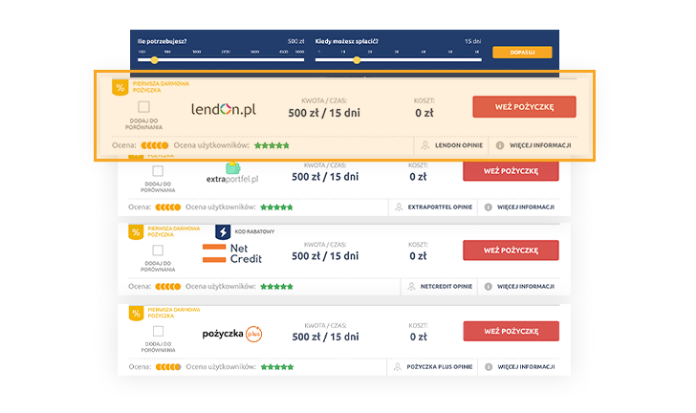The image size is (696, 413).
Task: Click the '0 zł' cost in pożyczka plus offer
Action: pos(419,337)
